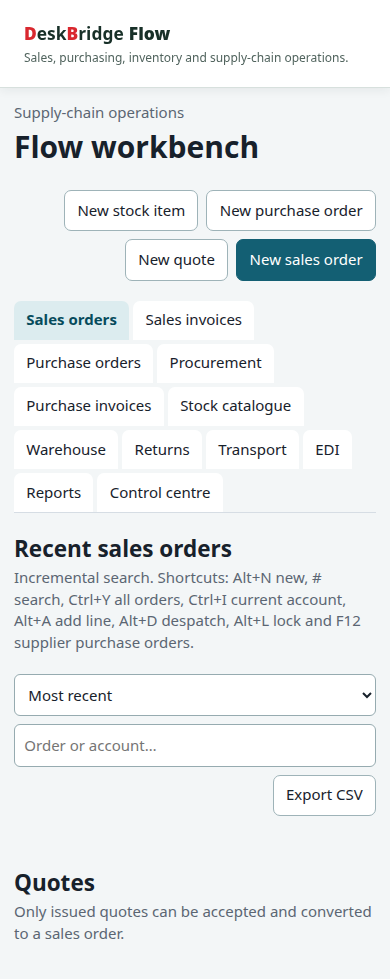Expand the Most recent sort dropdown
The image size is (390, 979).
195,695
